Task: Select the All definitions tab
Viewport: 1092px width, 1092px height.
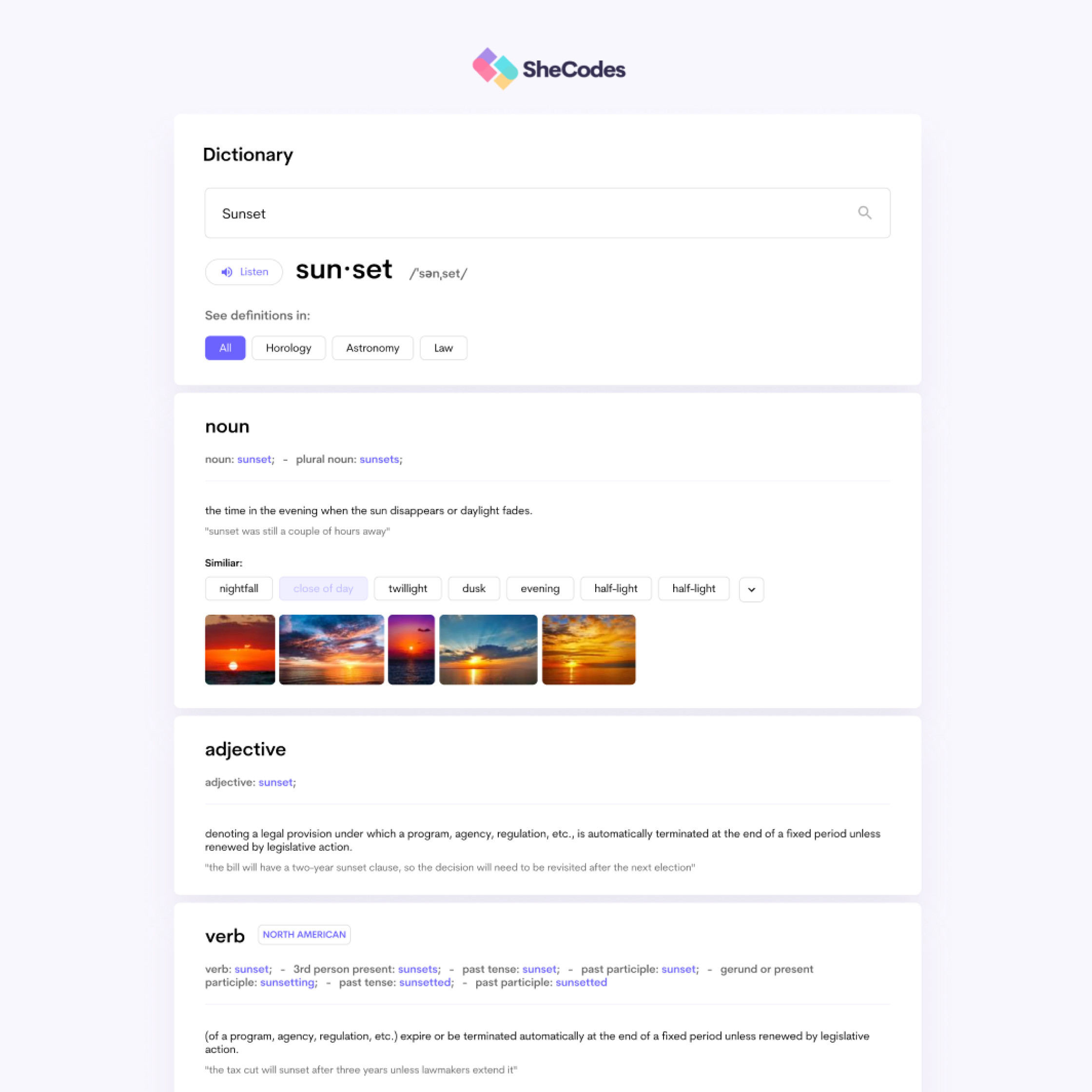Action: (224, 348)
